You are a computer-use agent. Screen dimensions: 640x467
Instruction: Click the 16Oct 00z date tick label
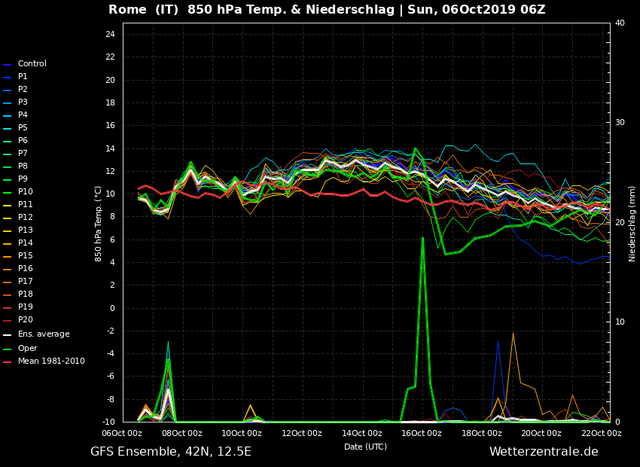pos(422,433)
